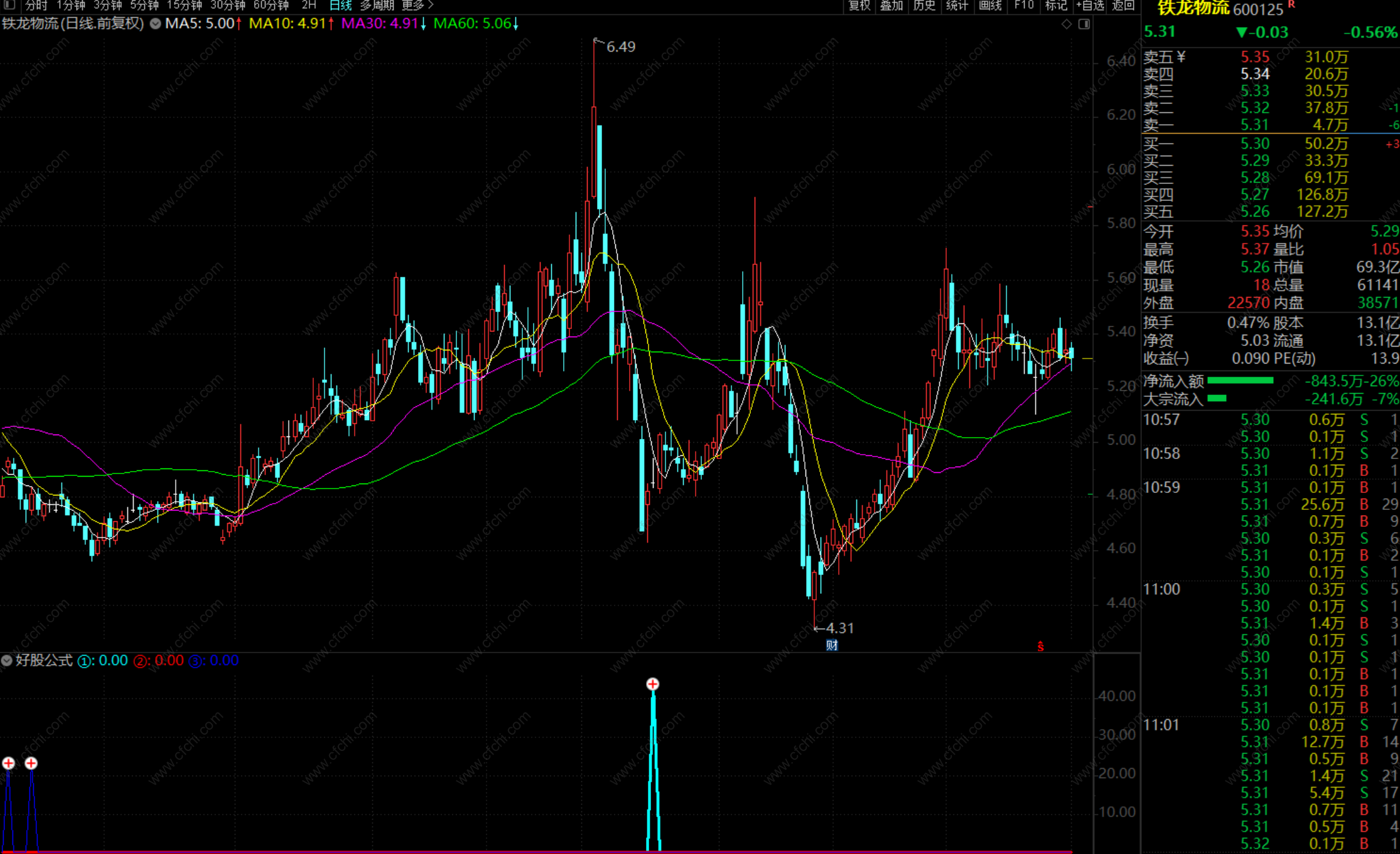Switch to the 多周期 tab
Viewport: 1400px width, 854px height.
click(x=377, y=5)
